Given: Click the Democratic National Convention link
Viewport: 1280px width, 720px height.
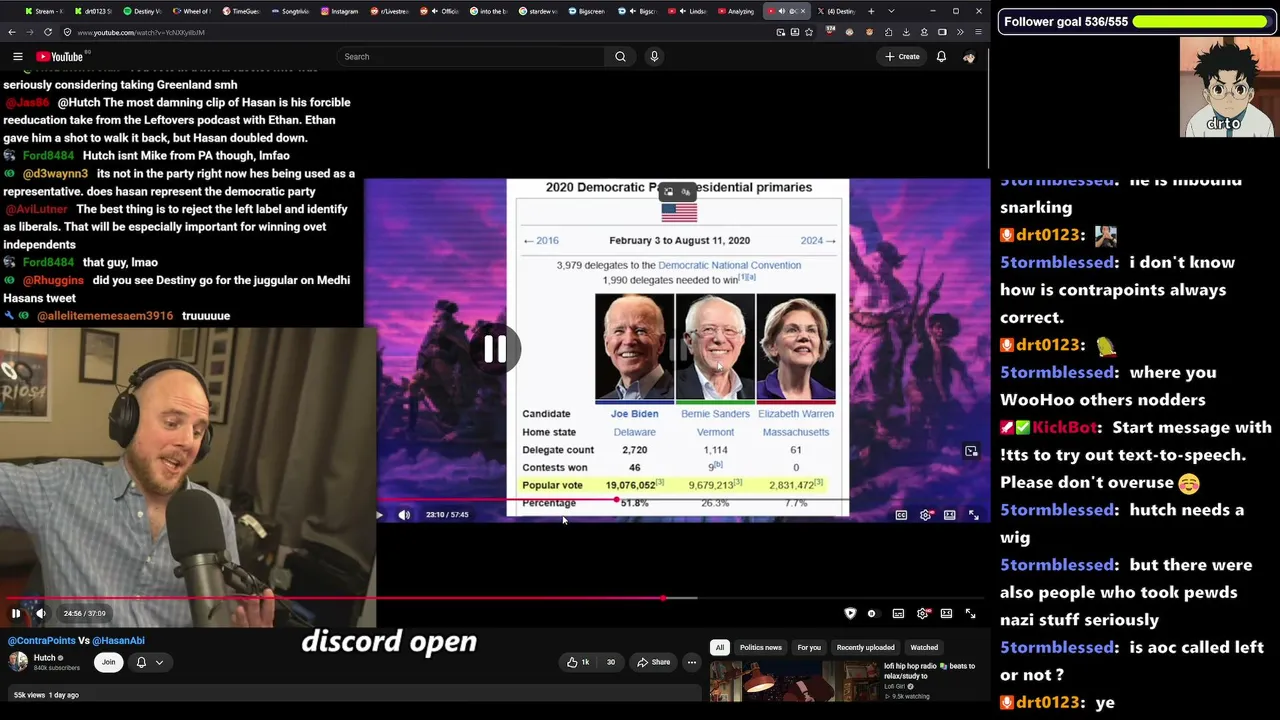Looking at the screenshot, I should coord(730,265).
